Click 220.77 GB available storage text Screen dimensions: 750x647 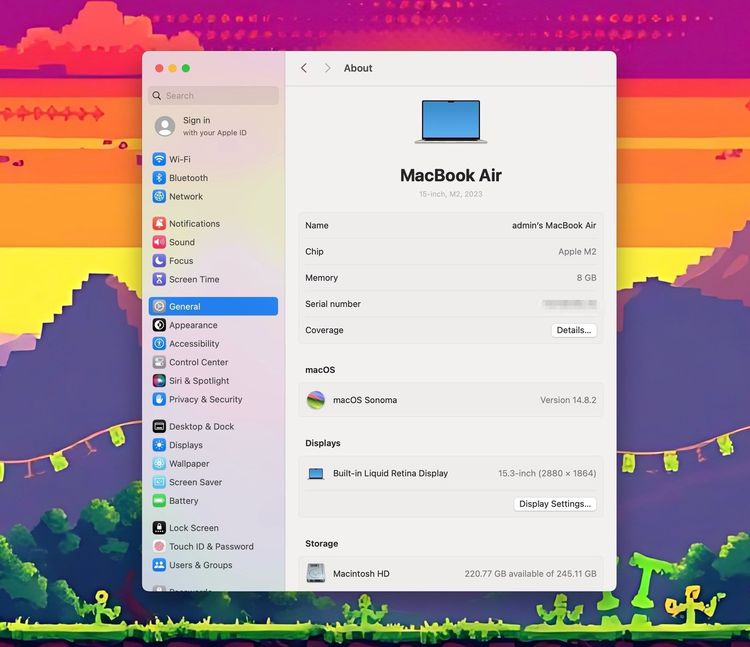[530, 573]
